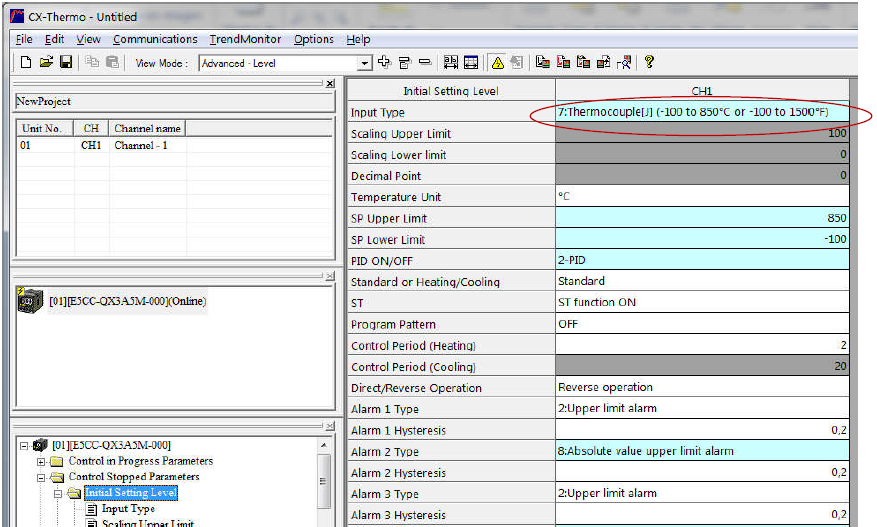Click the Channel name column header
Image resolution: width=877 pixels, height=527 pixels.
tap(147, 128)
